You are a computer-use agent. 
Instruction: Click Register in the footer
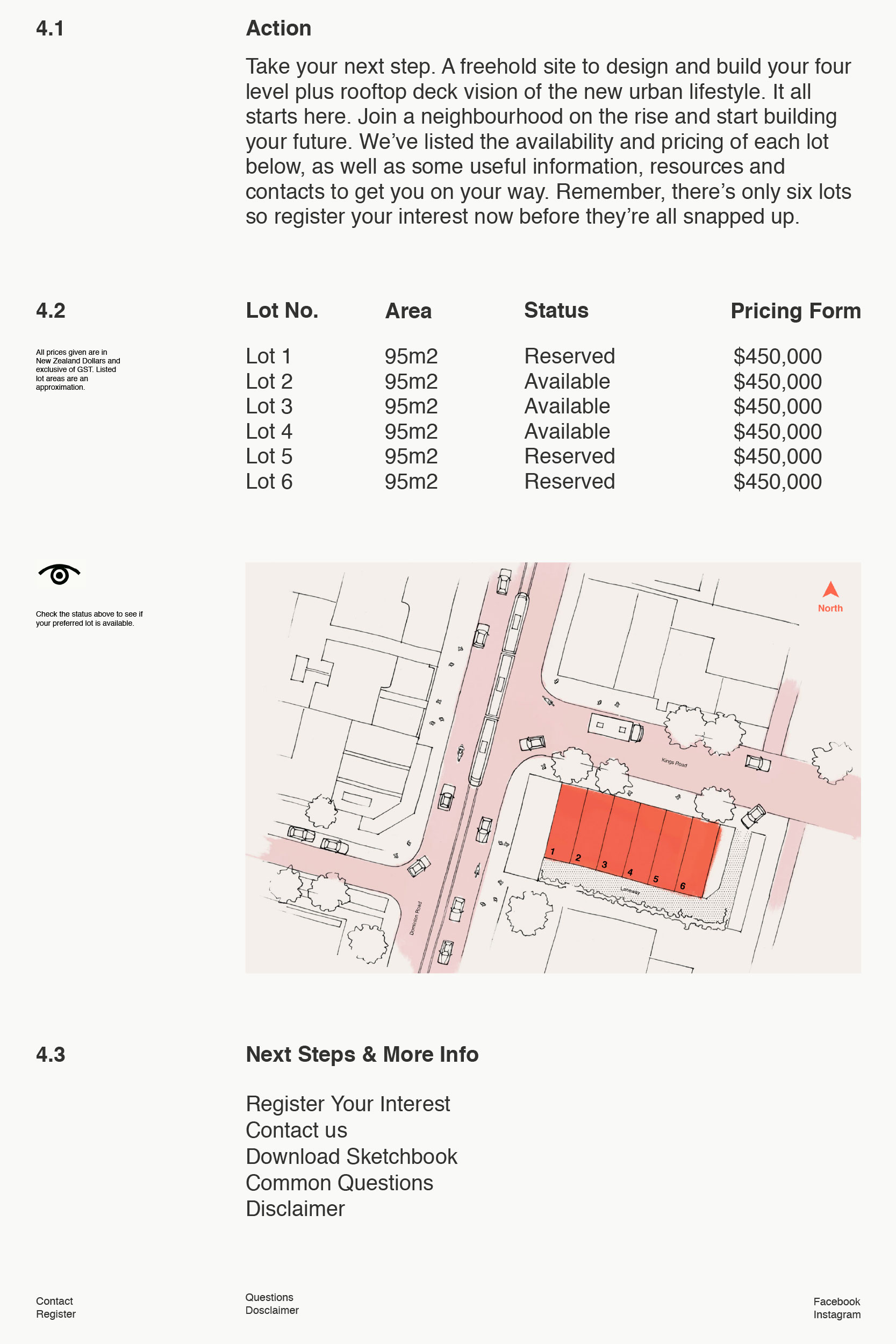click(55, 1314)
